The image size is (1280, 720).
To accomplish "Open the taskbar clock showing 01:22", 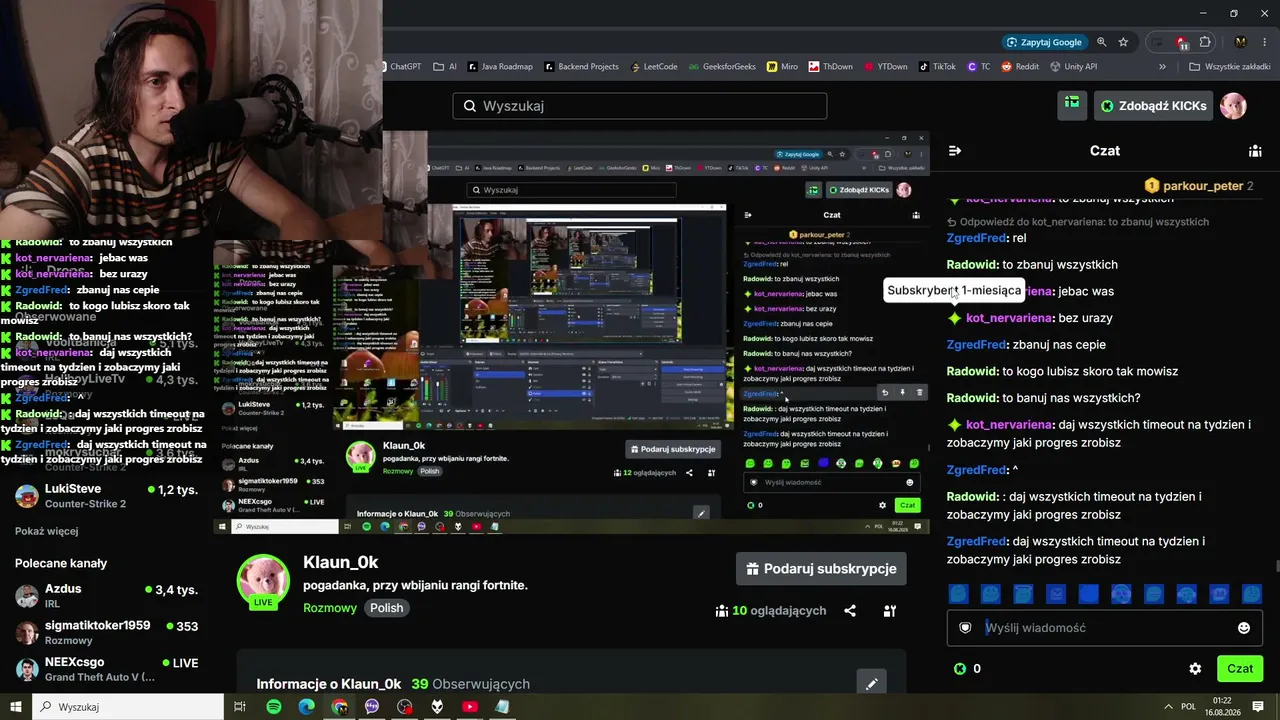I will click(1222, 707).
